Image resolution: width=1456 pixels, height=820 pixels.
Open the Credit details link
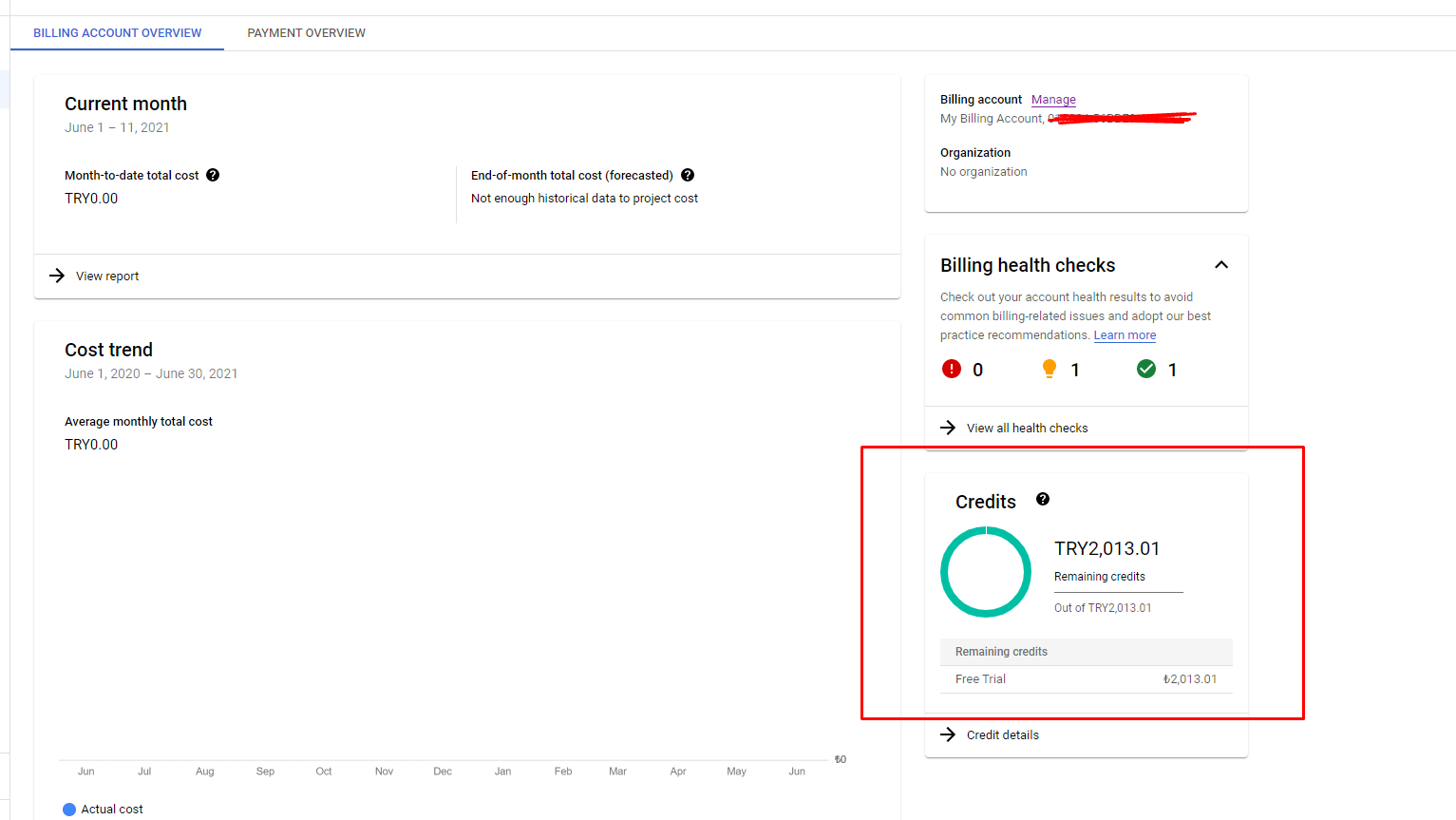(1003, 735)
